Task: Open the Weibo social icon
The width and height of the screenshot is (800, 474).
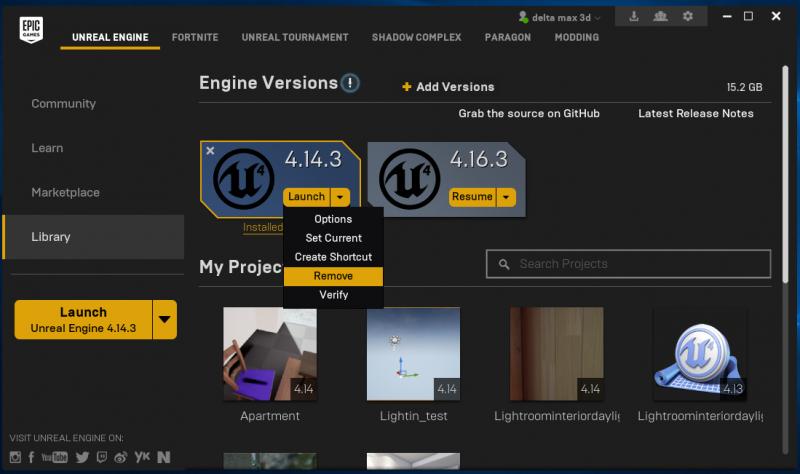Action: coord(121,457)
